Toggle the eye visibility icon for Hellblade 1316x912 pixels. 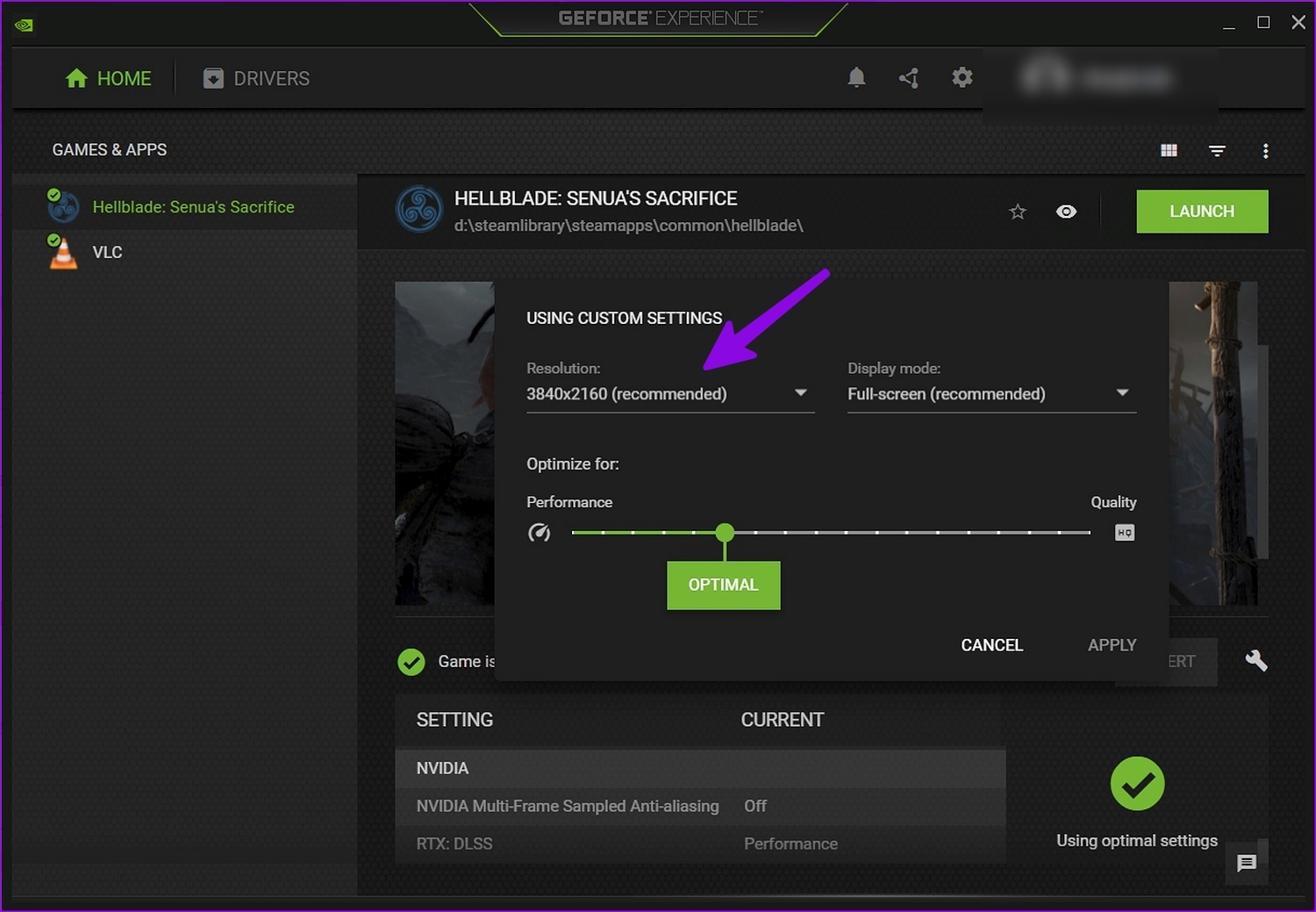[1066, 212]
